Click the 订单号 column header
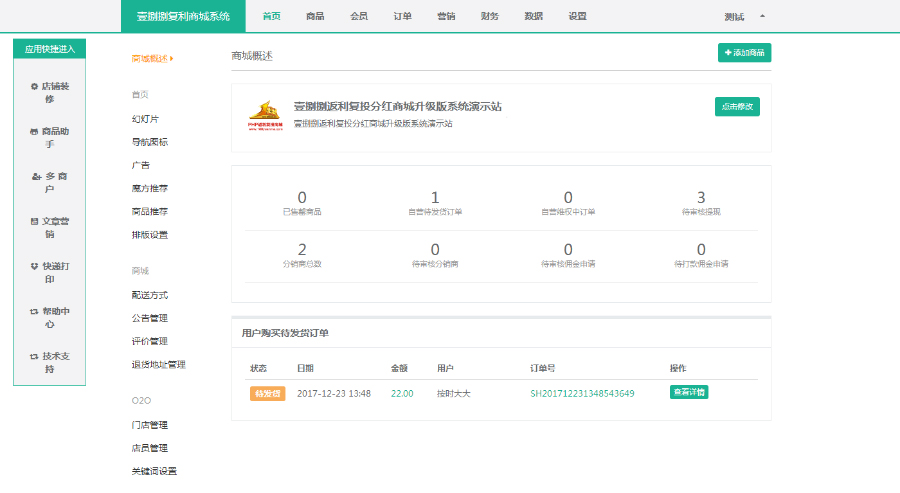The width and height of the screenshot is (900, 493). tap(542, 368)
